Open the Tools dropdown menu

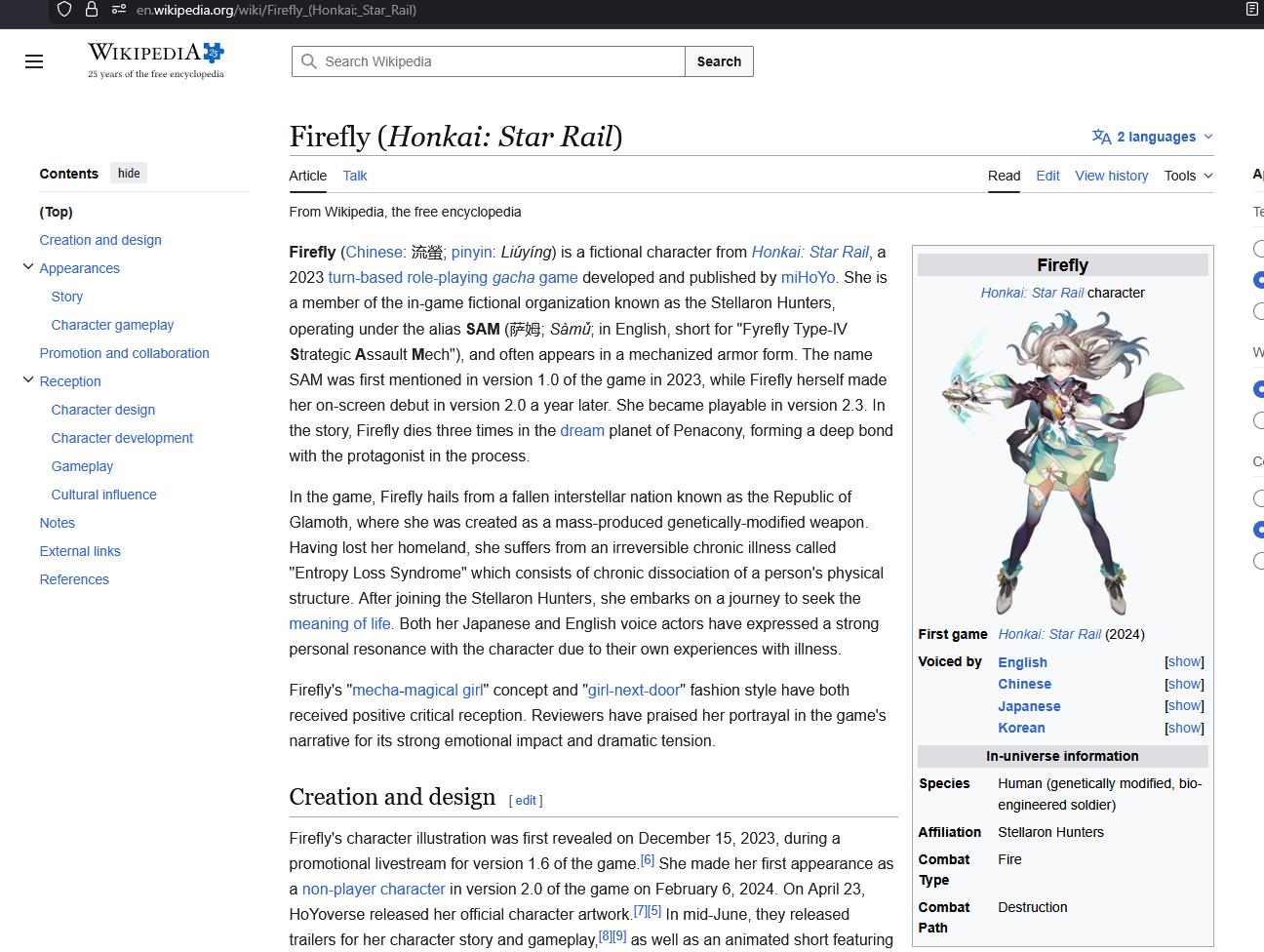coord(1189,176)
